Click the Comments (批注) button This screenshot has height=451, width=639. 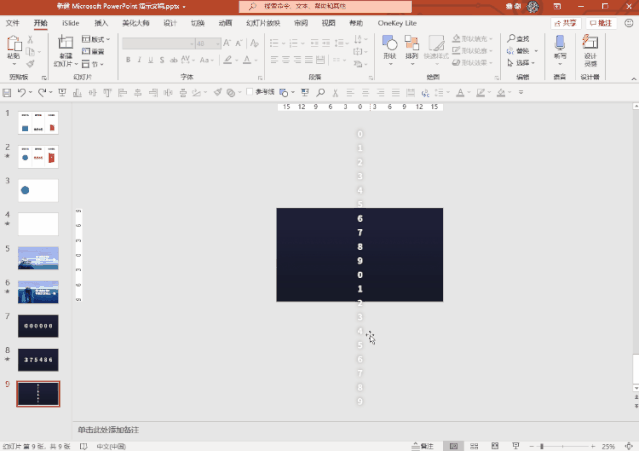click(601, 23)
